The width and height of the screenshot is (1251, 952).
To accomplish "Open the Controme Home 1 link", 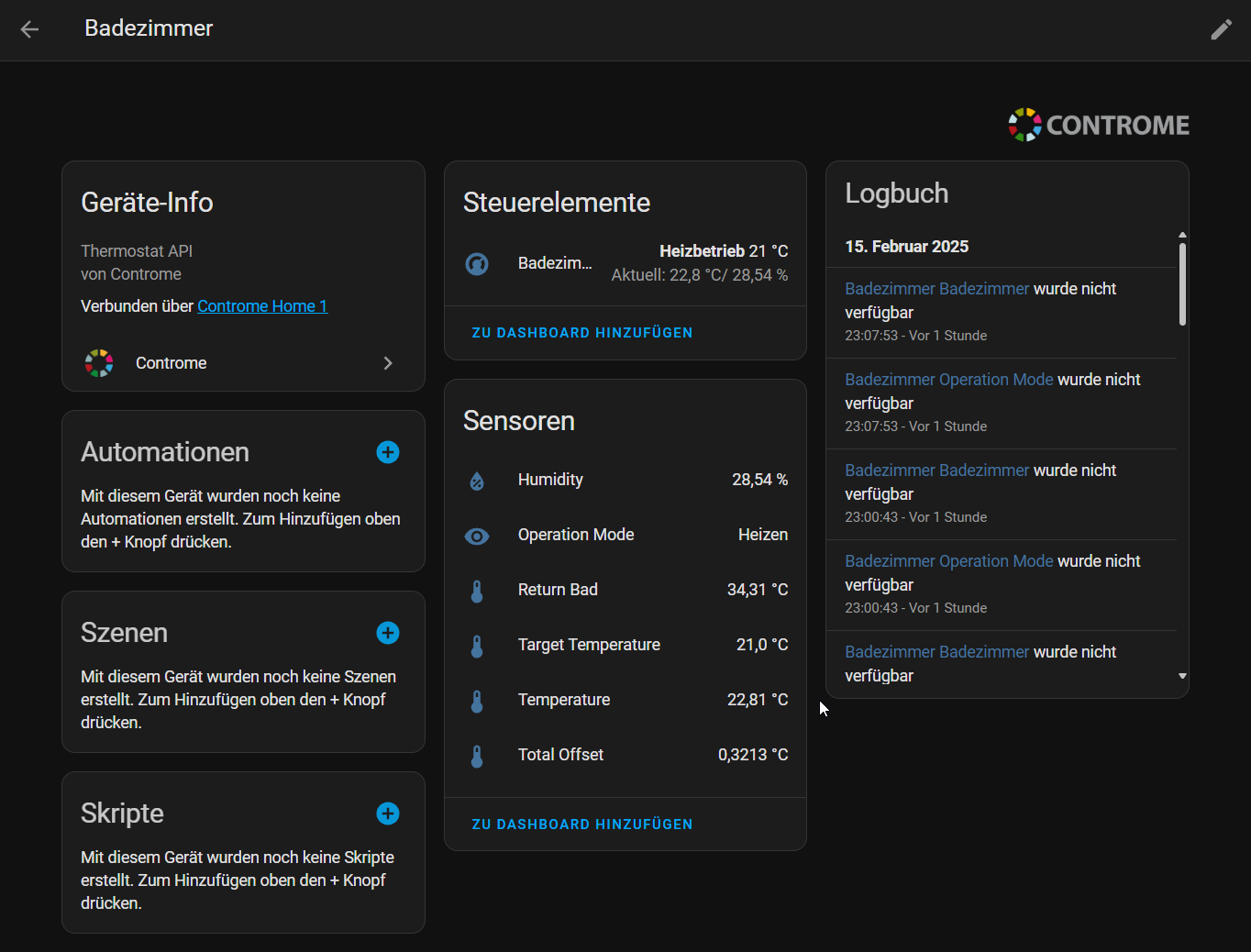I will [x=261, y=306].
